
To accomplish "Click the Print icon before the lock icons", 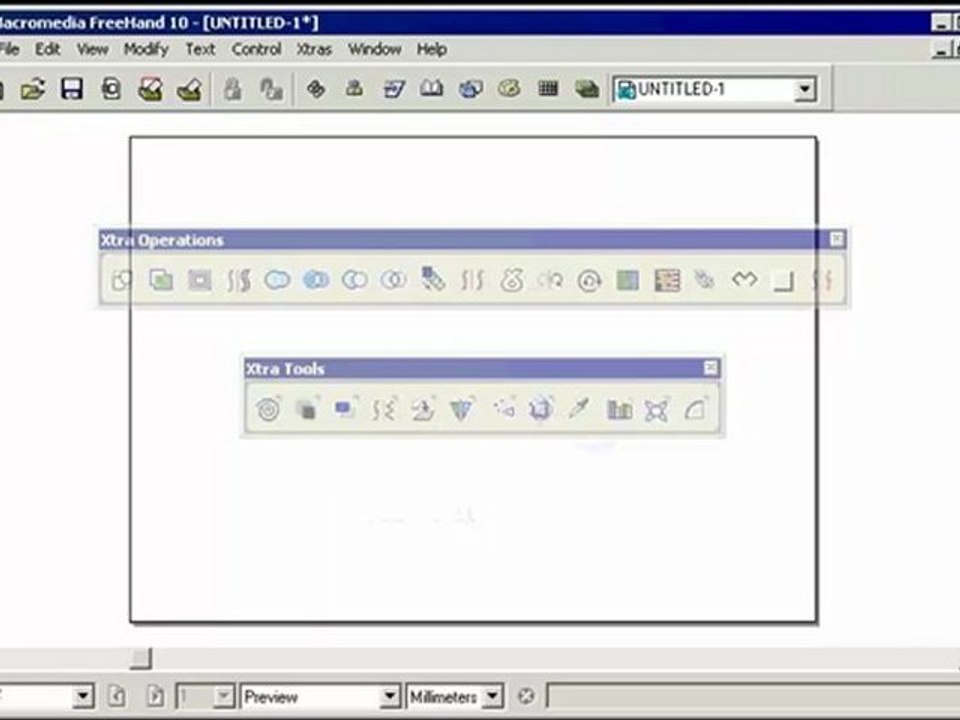I will pos(189,90).
